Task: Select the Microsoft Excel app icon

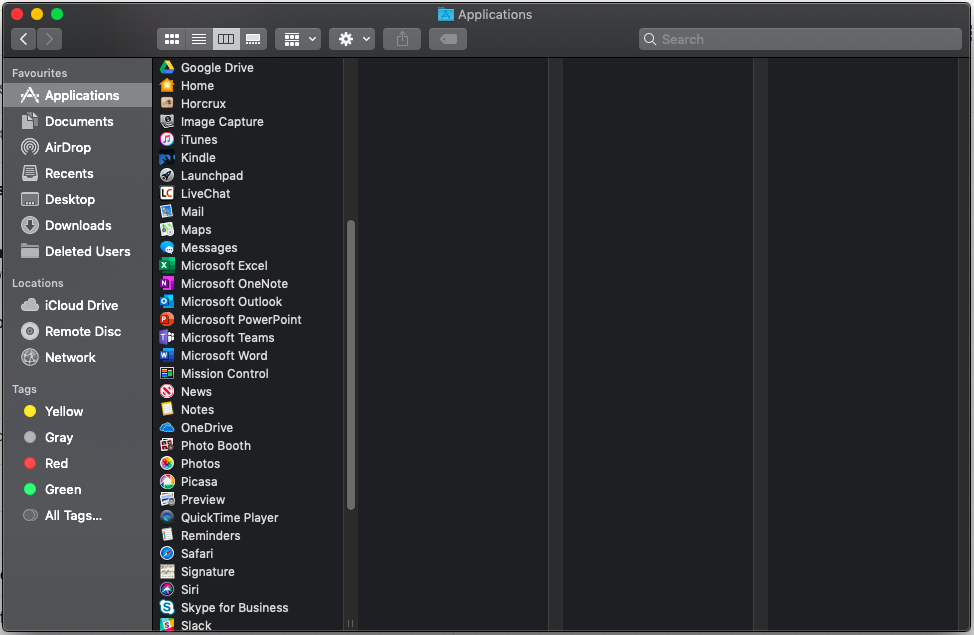Action: coord(167,266)
